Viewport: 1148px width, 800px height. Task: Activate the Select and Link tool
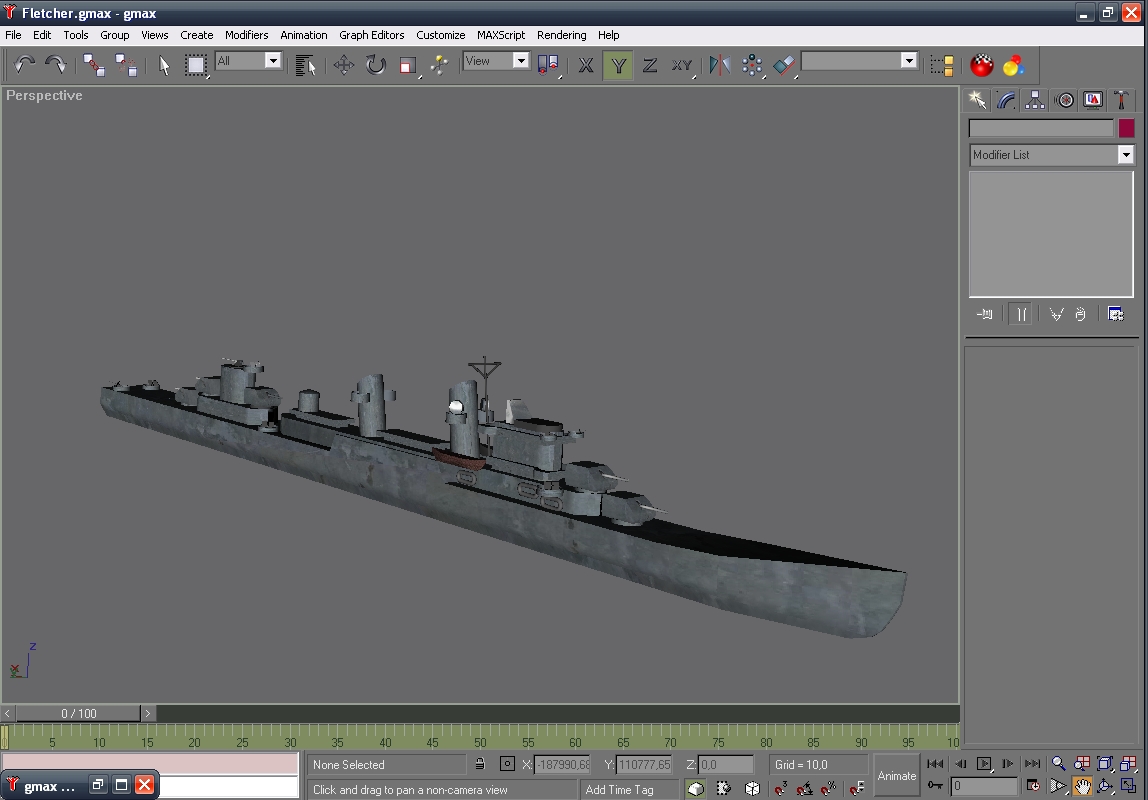[x=94, y=65]
